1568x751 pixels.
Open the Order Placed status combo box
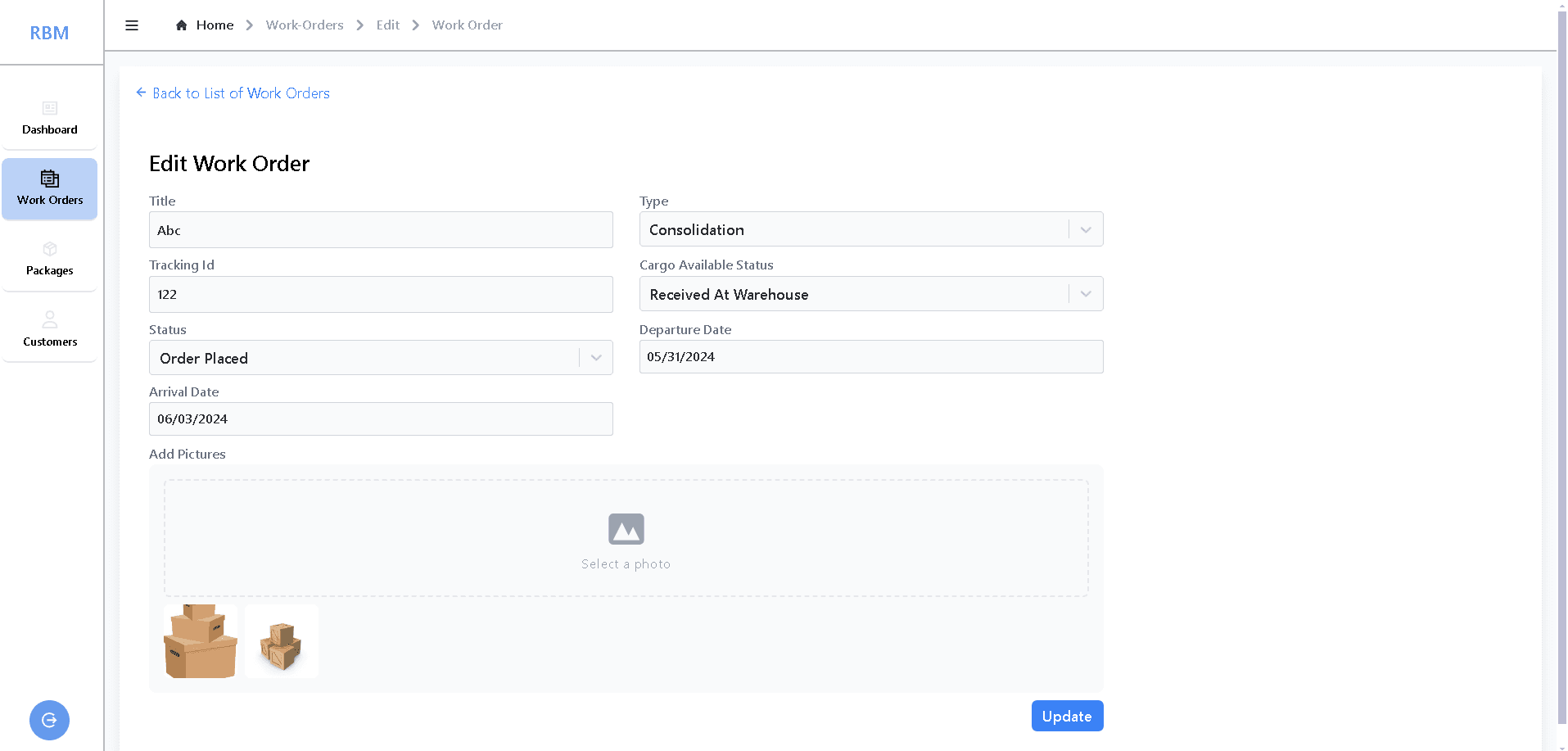coord(381,358)
